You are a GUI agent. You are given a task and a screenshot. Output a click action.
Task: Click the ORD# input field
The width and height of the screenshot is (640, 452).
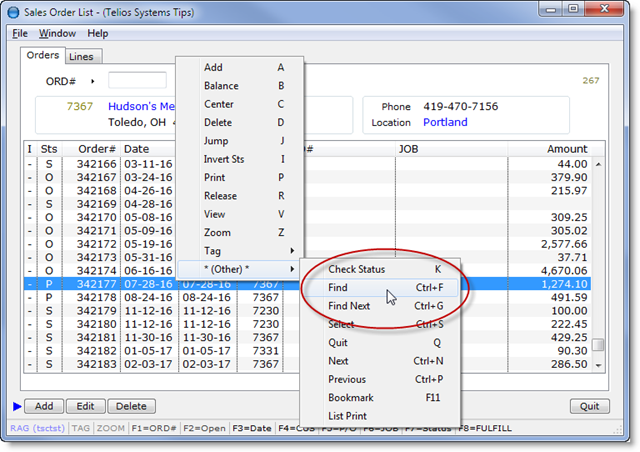tap(137, 80)
